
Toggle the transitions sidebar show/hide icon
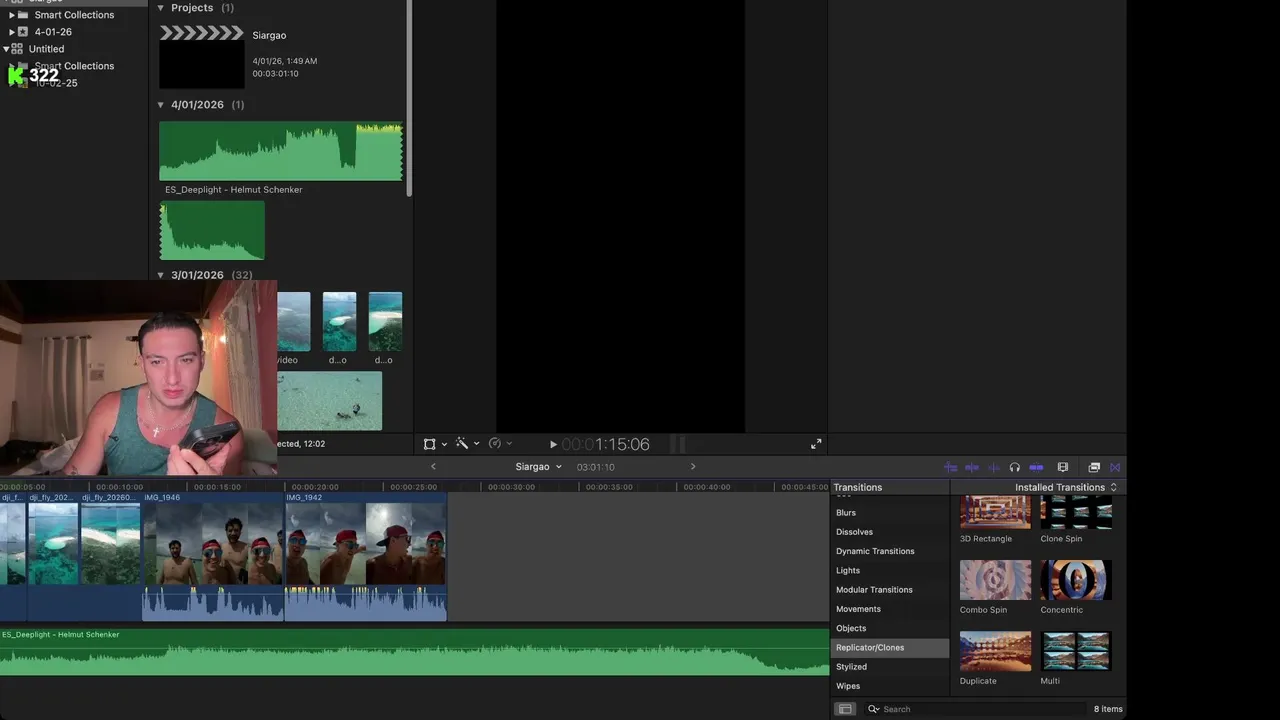[x=845, y=709]
